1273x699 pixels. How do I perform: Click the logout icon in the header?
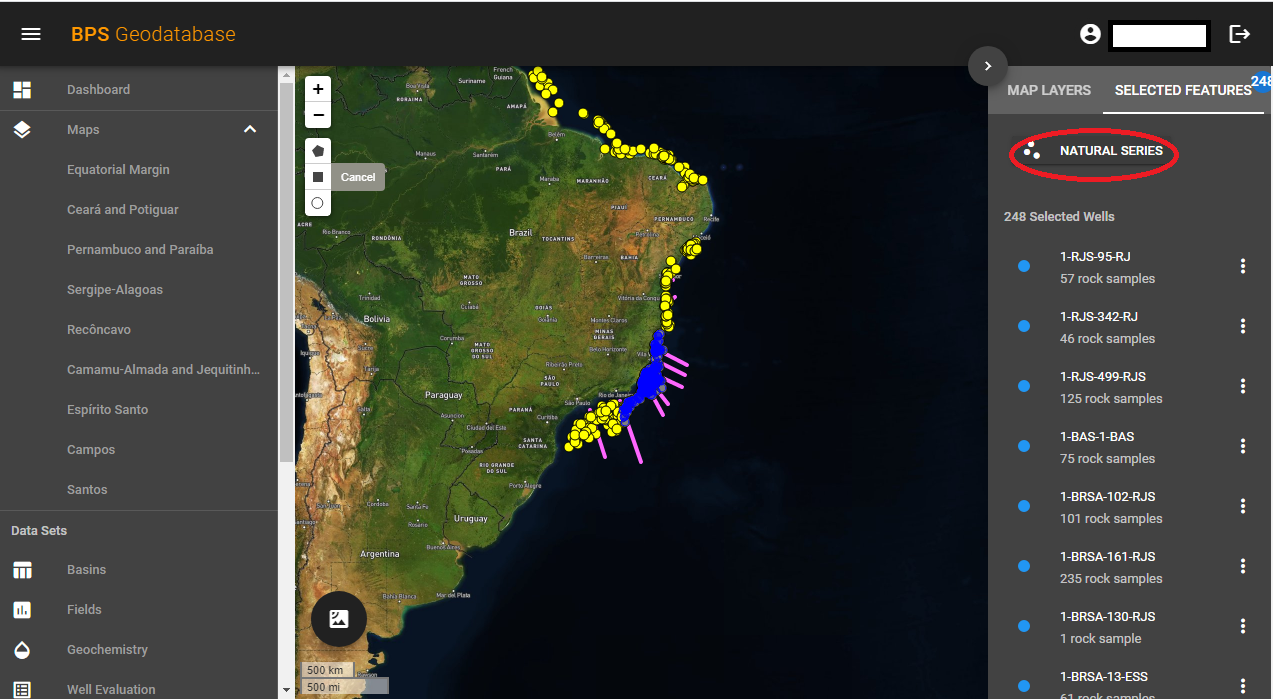click(x=1239, y=33)
